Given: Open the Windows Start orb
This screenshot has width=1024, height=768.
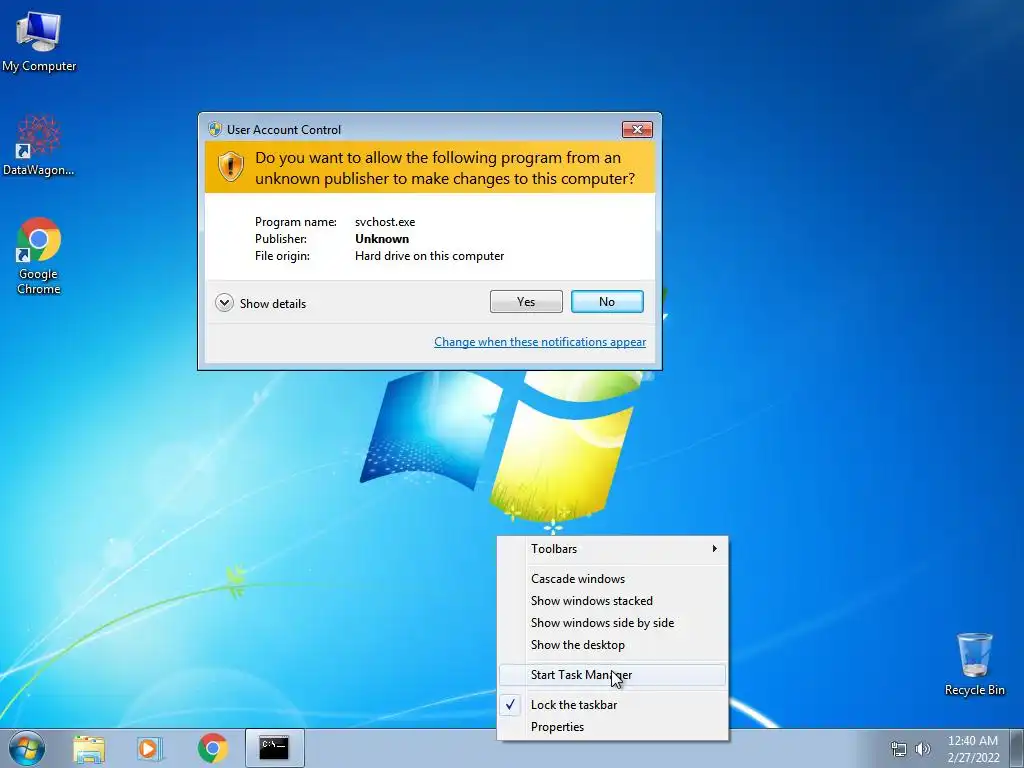Looking at the screenshot, I should click(27, 748).
